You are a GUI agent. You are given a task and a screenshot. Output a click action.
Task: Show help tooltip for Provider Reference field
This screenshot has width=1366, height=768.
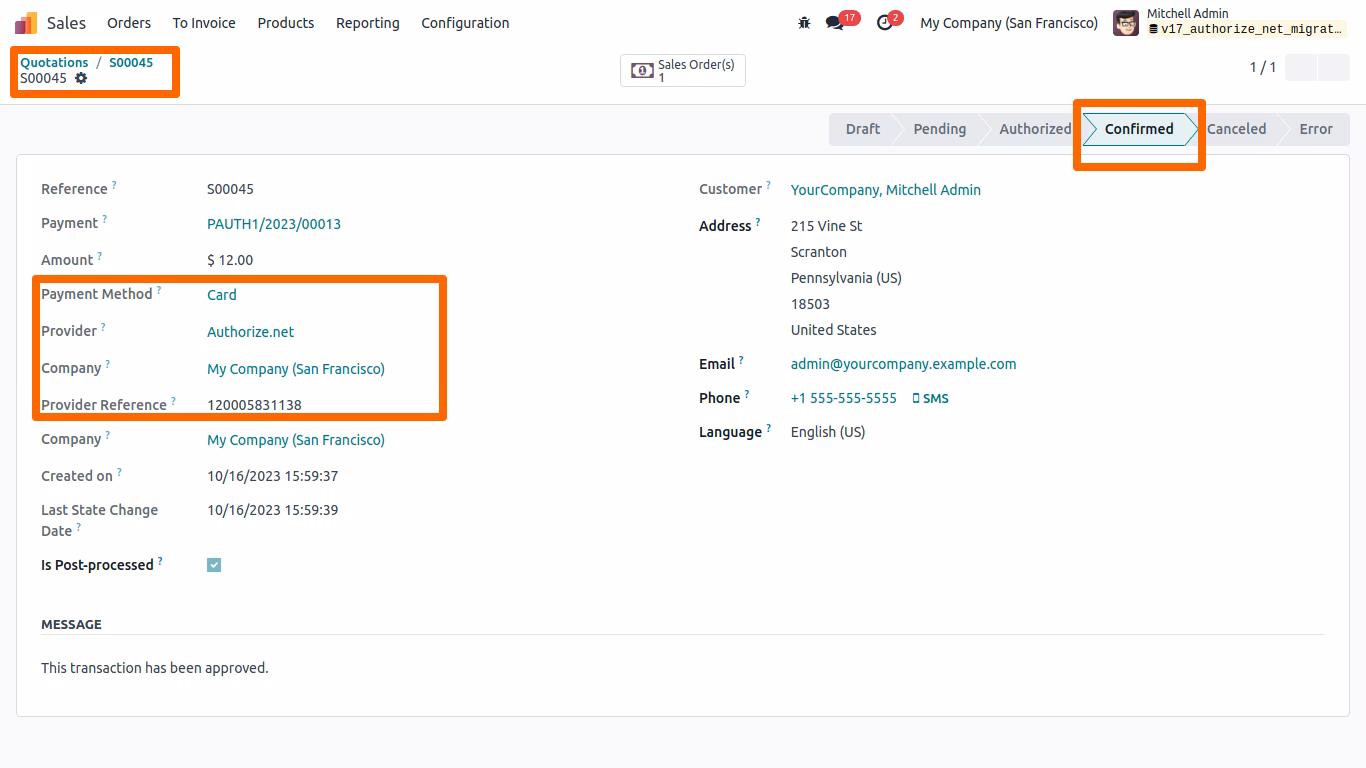click(x=173, y=401)
